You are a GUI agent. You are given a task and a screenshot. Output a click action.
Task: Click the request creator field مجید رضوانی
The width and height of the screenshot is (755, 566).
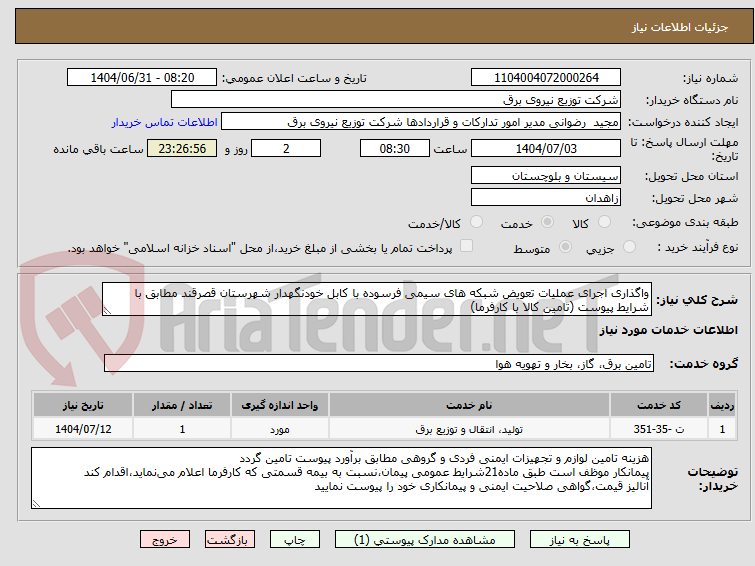click(x=421, y=122)
